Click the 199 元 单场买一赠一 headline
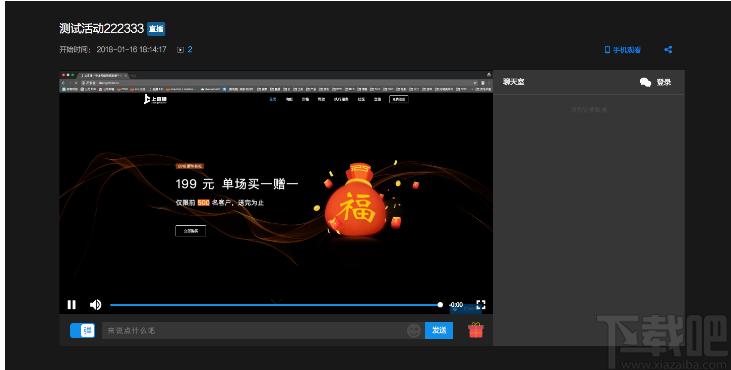Image resolution: width=731 pixels, height=370 pixels. [x=237, y=184]
